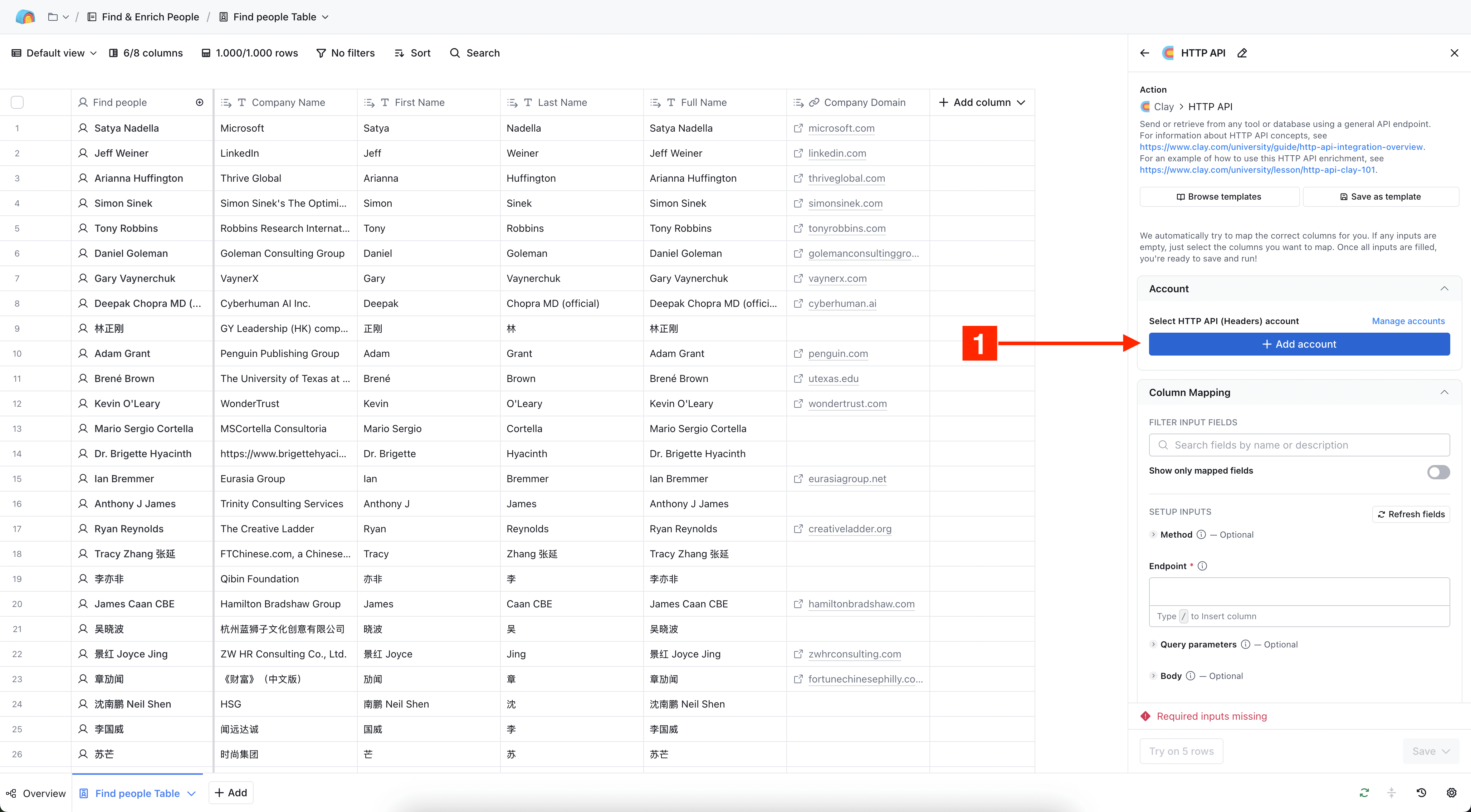Select the Qibin Foundation cell

285,578
